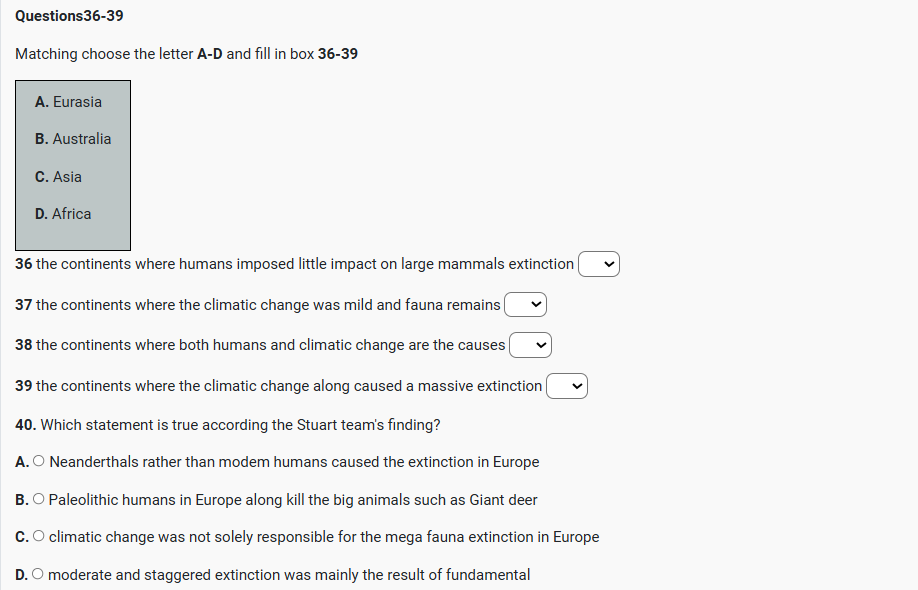Expand the dropdown beside question 39
The width and height of the screenshot is (918, 590).
coord(567,386)
